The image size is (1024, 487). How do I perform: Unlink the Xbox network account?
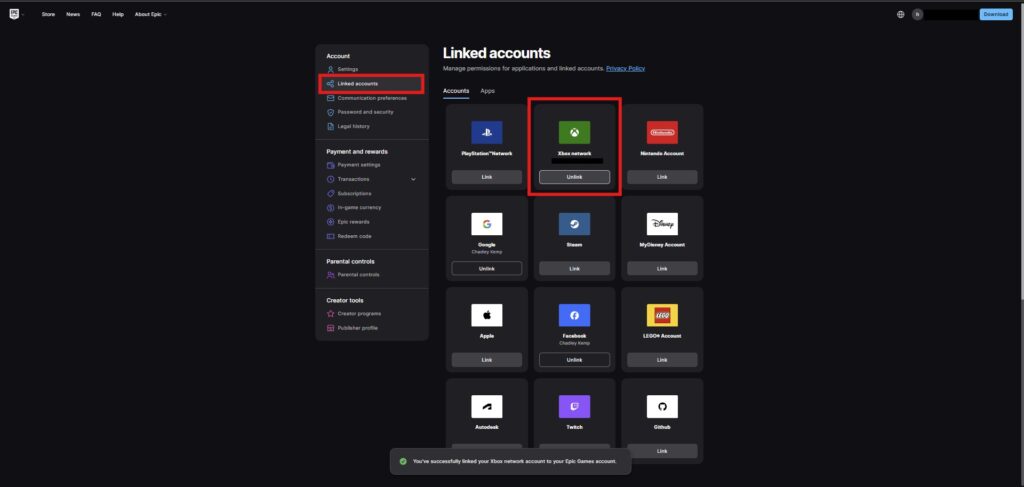pyautogui.click(x=574, y=177)
